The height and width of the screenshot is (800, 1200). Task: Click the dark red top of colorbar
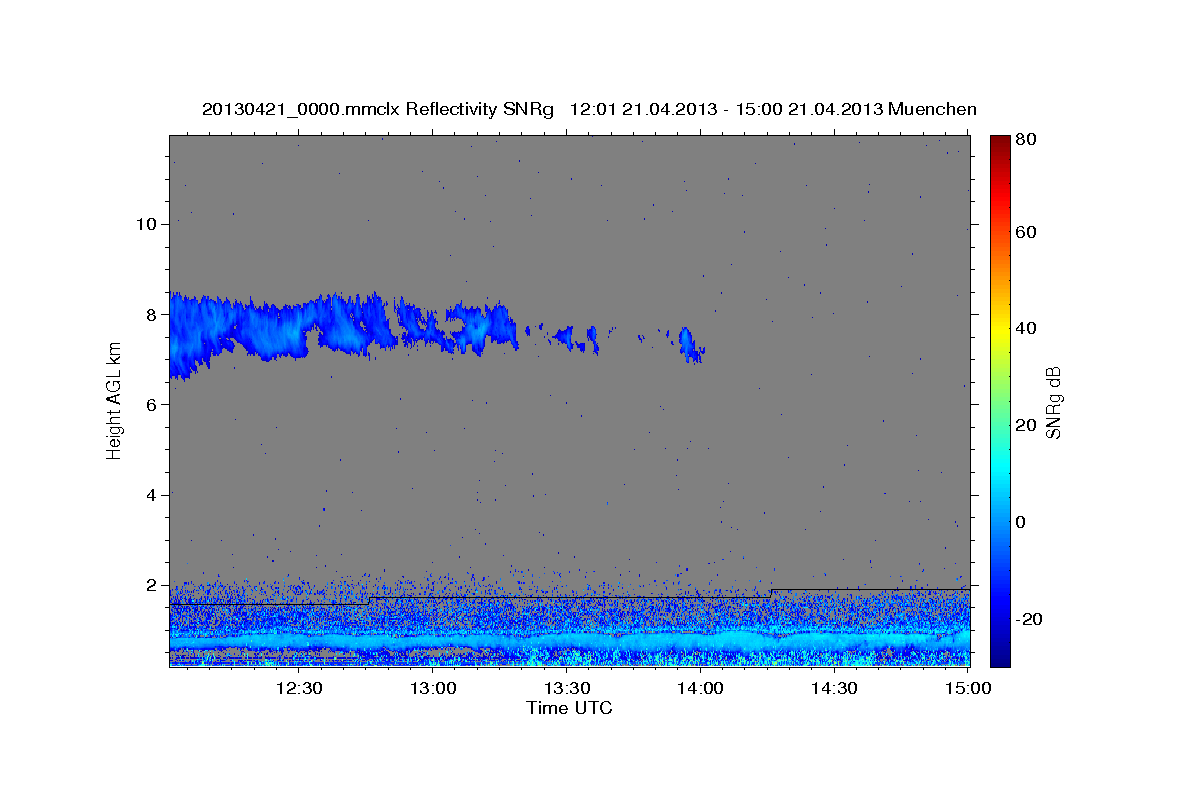pos(999,142)
